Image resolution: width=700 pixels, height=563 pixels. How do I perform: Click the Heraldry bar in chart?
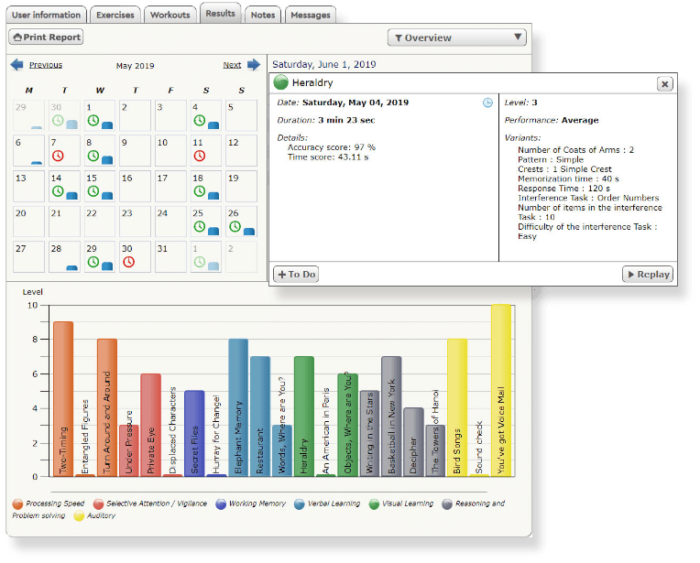tap(304, 416)
